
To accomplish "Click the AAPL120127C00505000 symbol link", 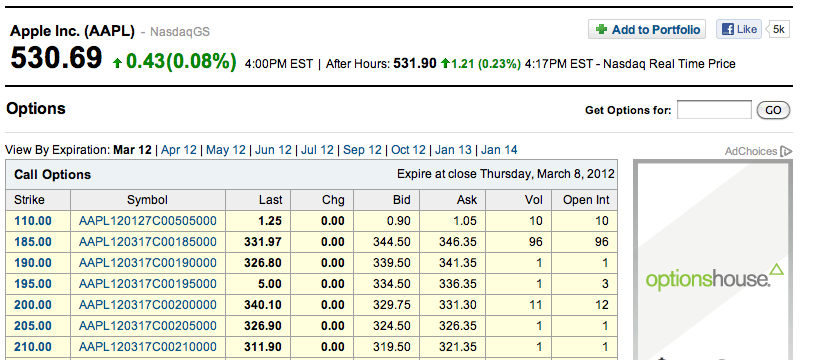I will tap(147, 221).
